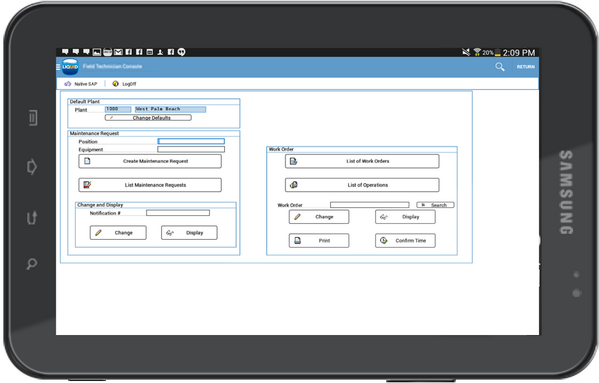Open List of Operations
The height and width of the screenshot is (383, 599).
coord(362,185)
